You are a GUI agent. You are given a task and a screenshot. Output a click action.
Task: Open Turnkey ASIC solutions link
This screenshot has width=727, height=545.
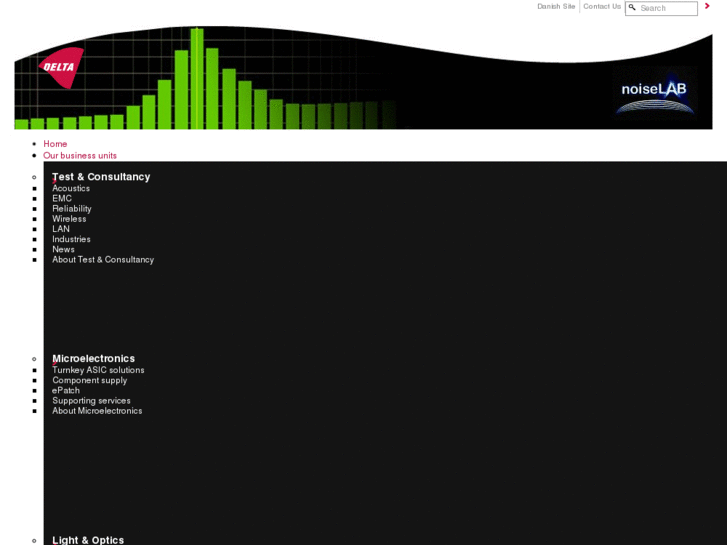click(98, 370)
